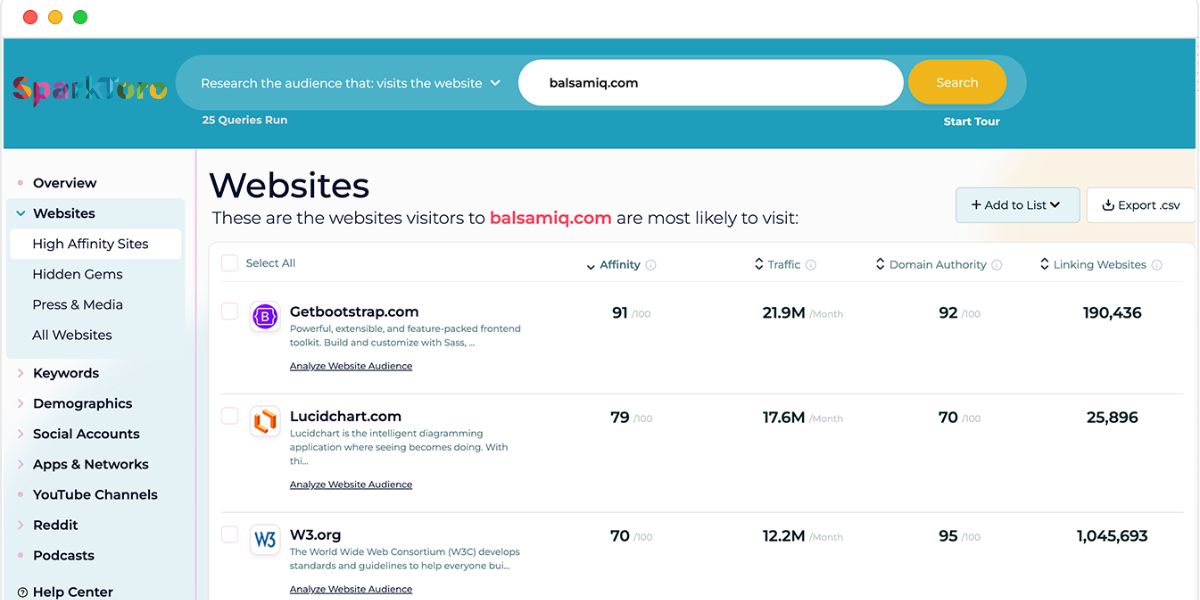This screenshot has height=600, width=1200.
Task: Click the SparkToro logo
Action: (x=89, y=90)
